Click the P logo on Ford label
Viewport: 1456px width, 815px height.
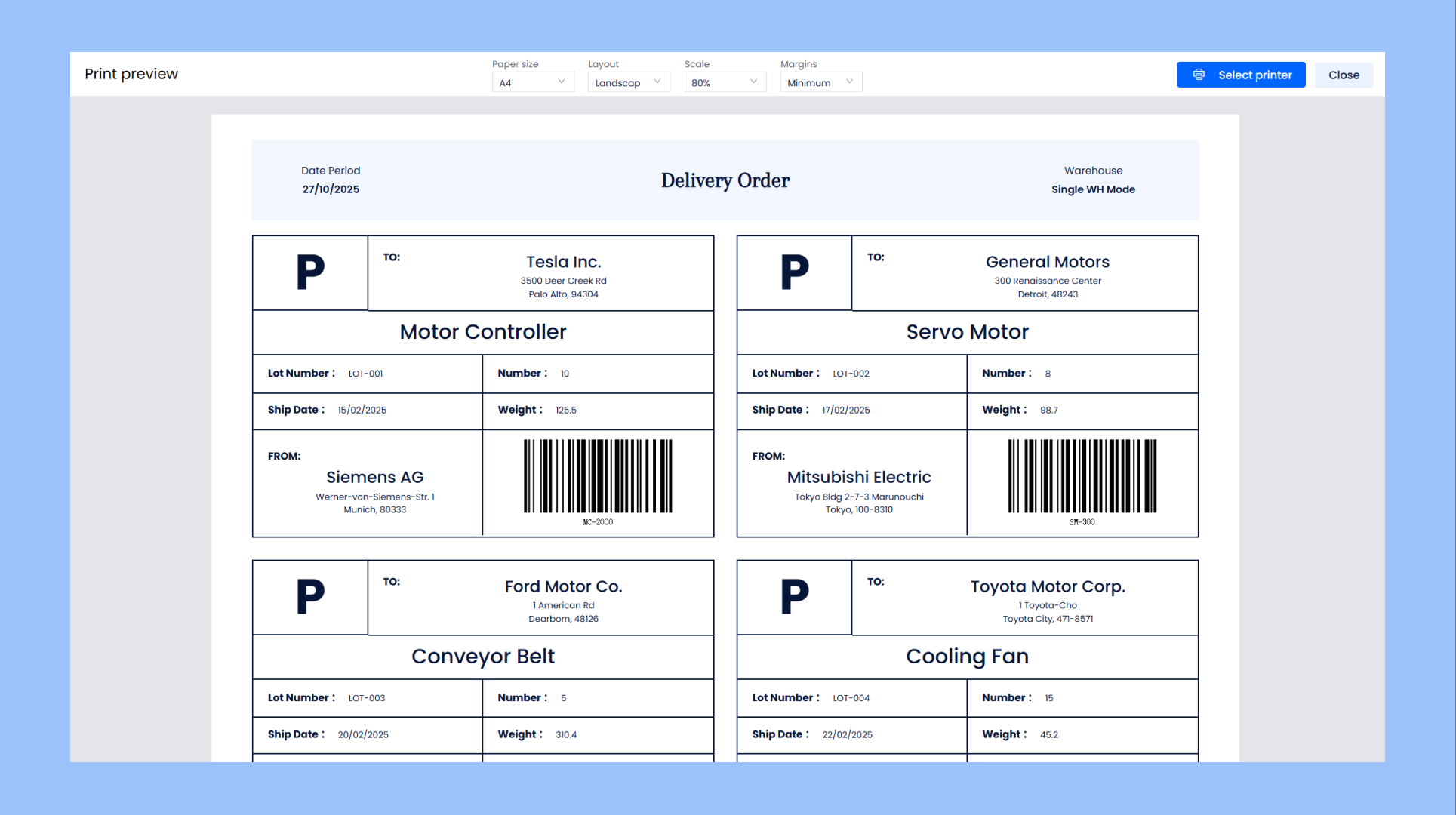[310, 597]
